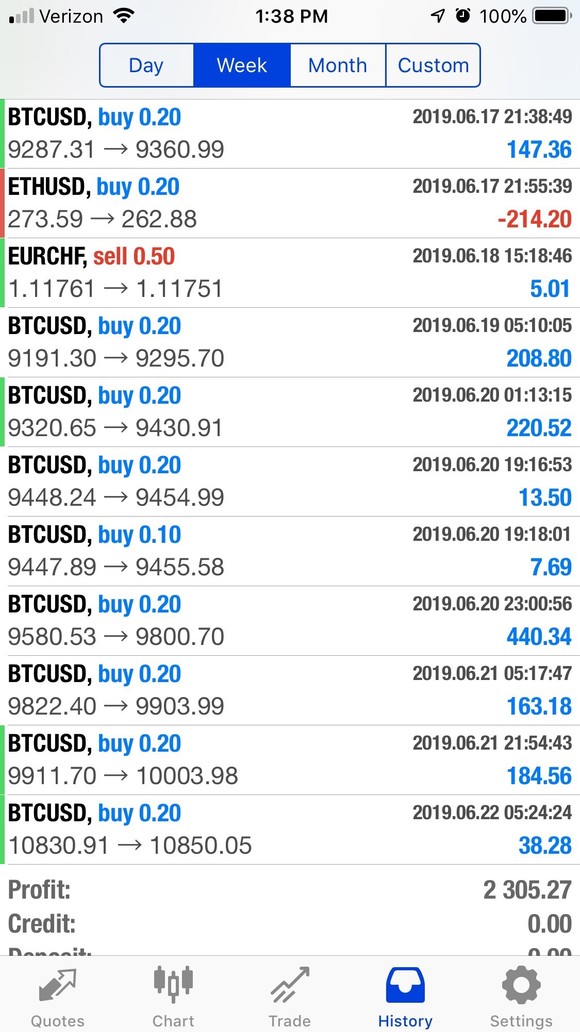Image resolution: width=580 pixels, height=1032 pixels.
Task: Switch to the Month period filter
Action: pos(338,65)
